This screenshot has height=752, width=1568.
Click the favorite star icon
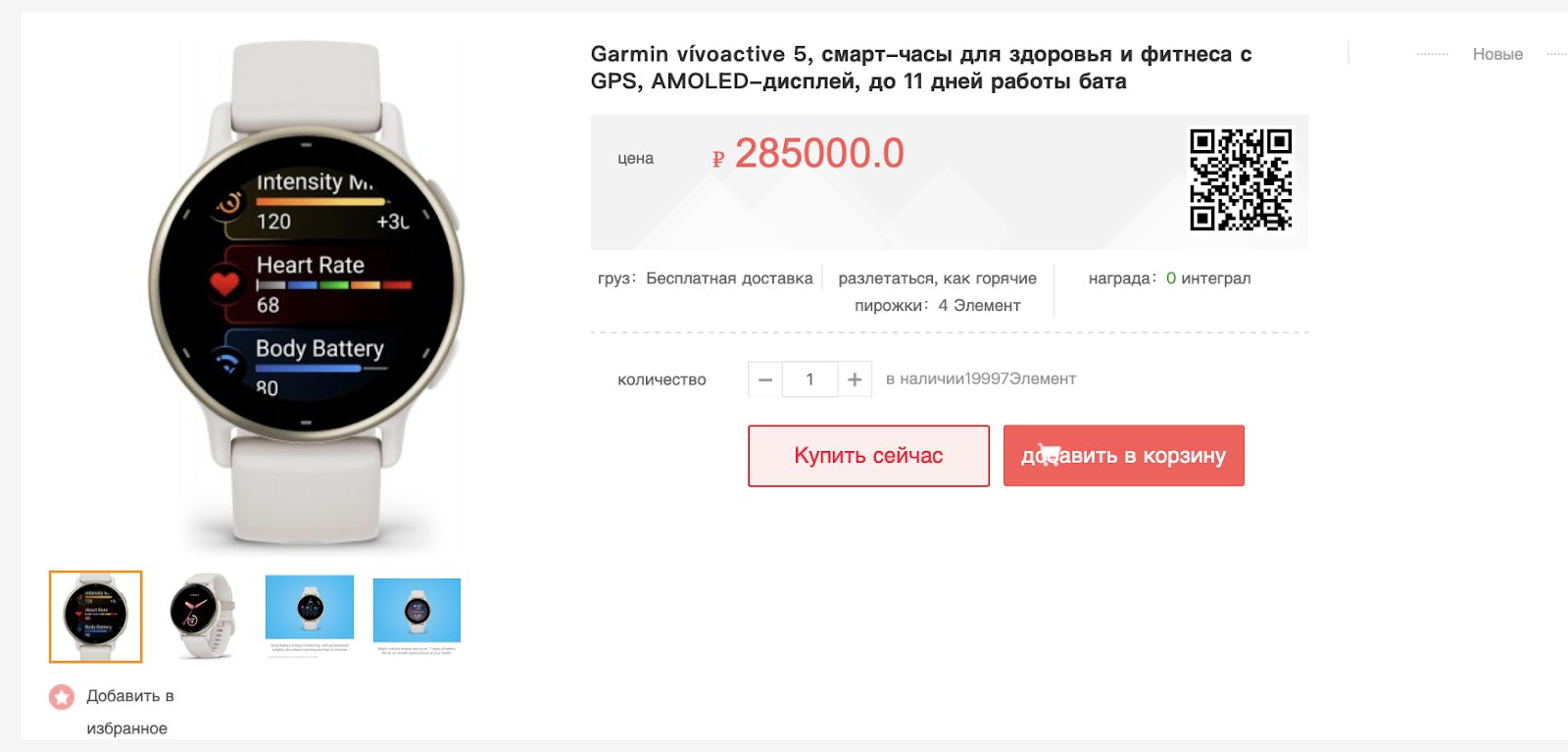62,697
